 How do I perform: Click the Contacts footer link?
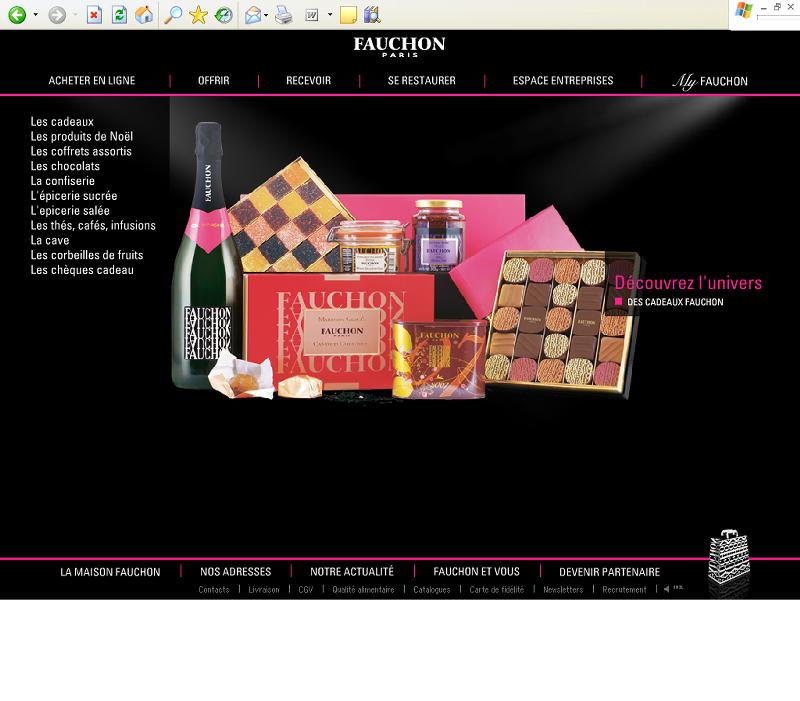tap(214, 590)
